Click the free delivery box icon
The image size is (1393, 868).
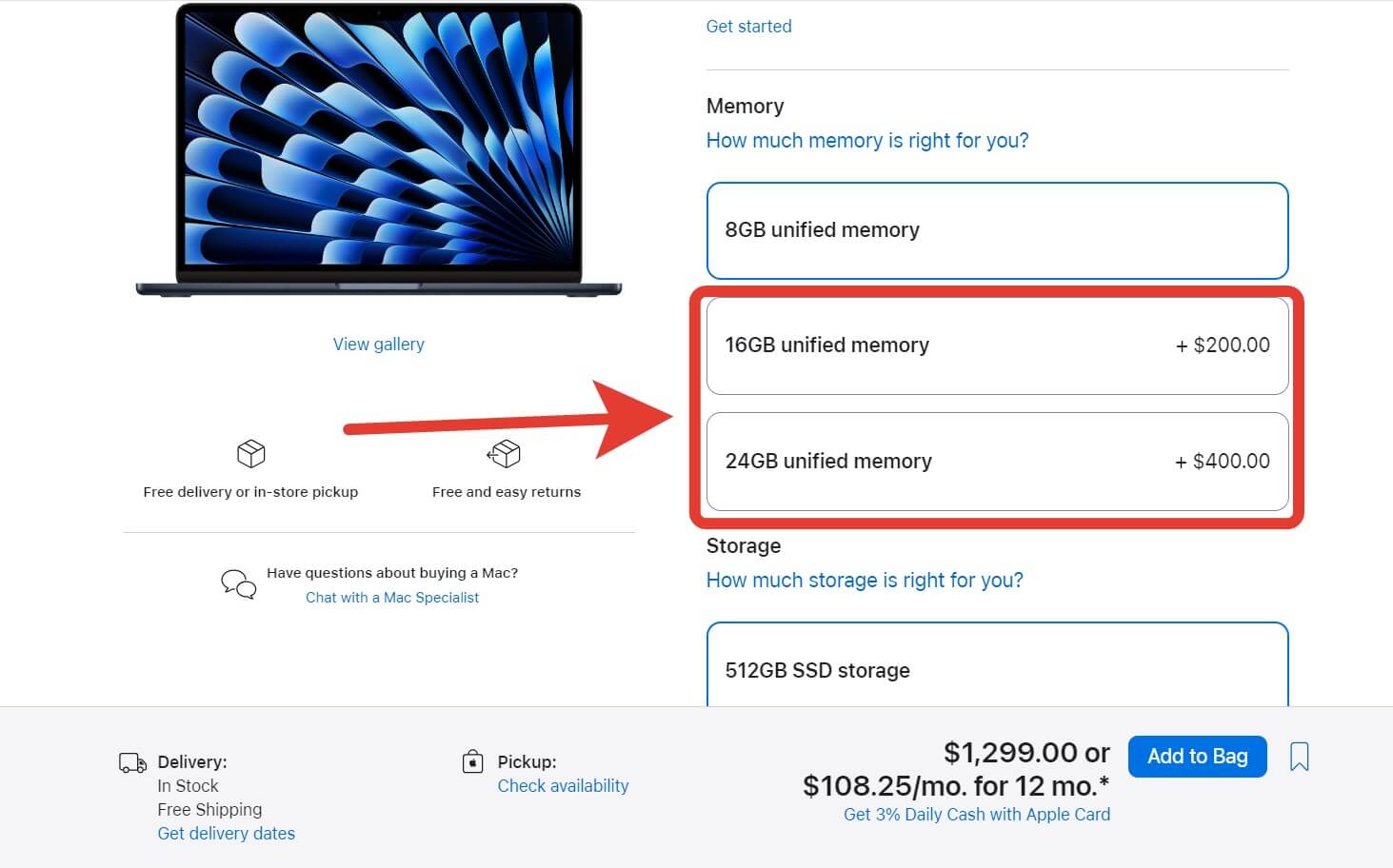250,454
